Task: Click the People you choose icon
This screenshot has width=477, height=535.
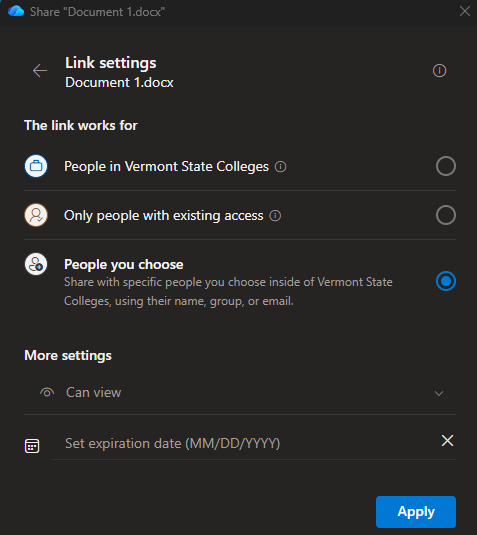Action: tap(36, 264)
